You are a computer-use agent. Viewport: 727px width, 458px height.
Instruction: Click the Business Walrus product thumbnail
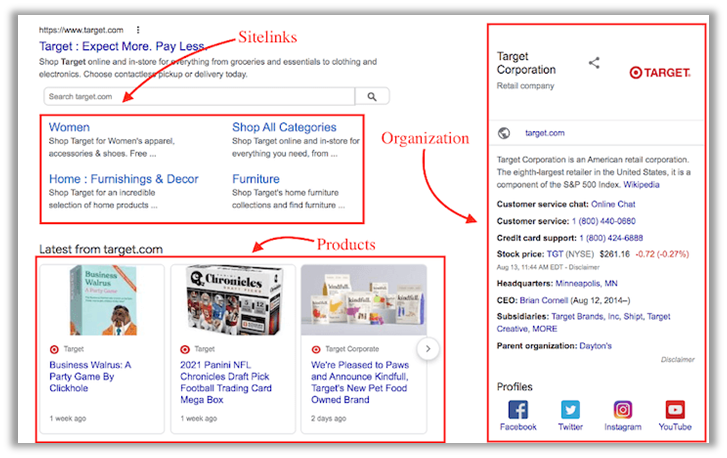(103, 300)
